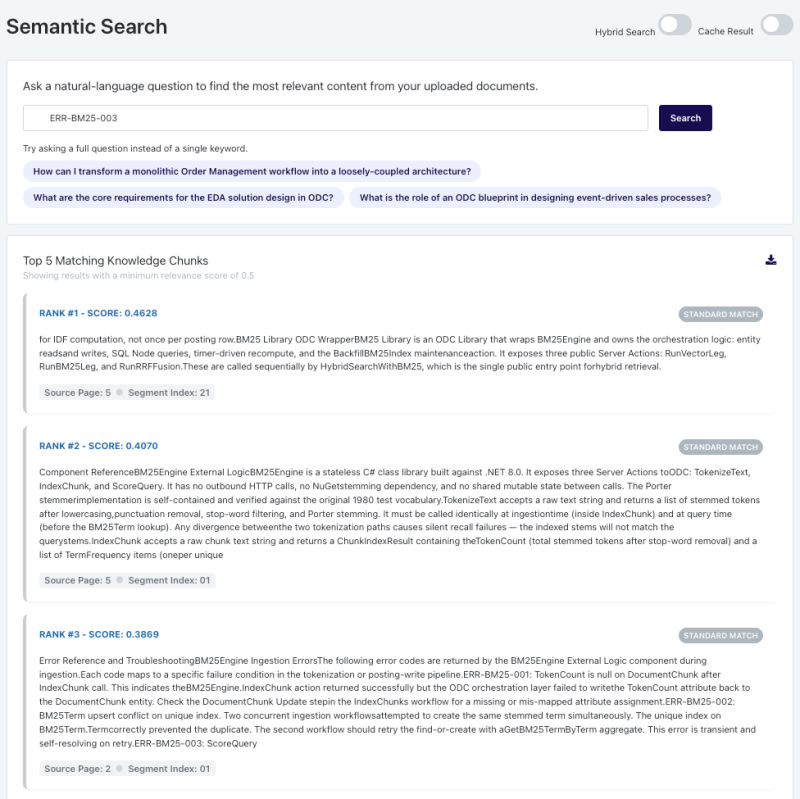Open the Rank #1 score heading
Screen dimensions: 800x799
98,313
